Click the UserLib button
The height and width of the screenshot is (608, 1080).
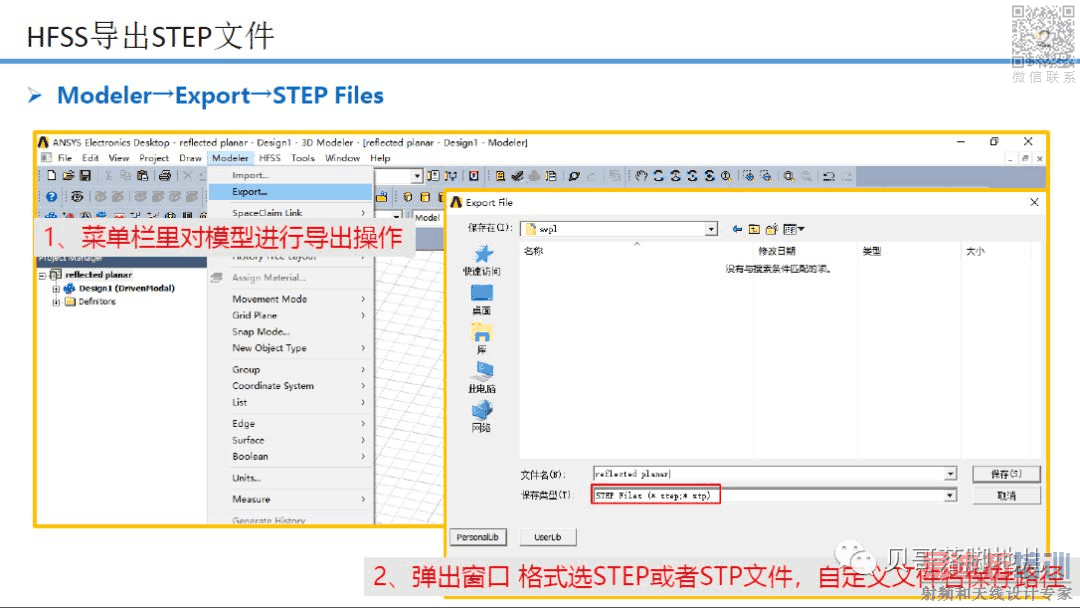pyautogui.click(x=548, y=537)
